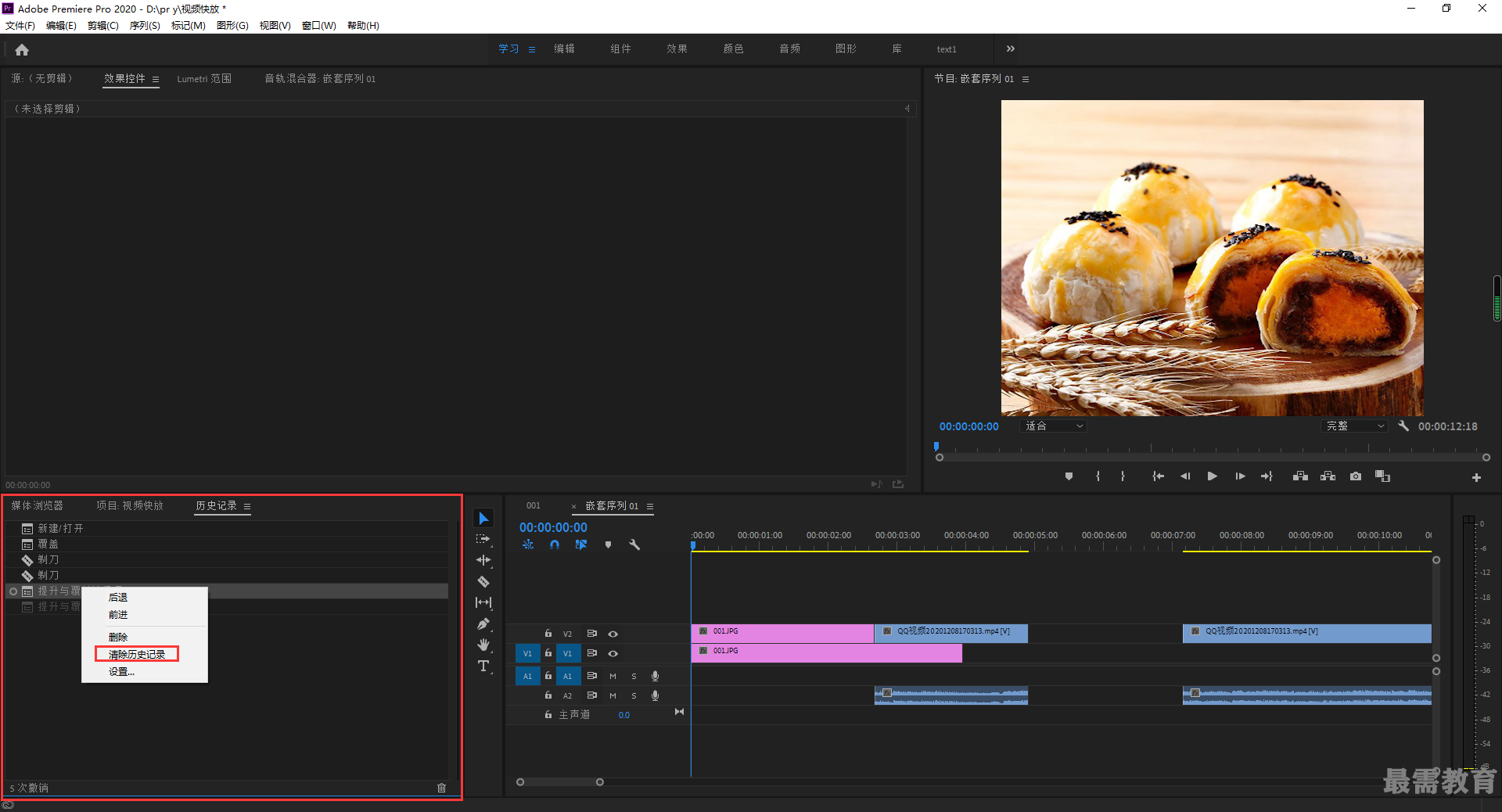
Task: Open the 历史记录 panel menu
Action: pos(247,506)
